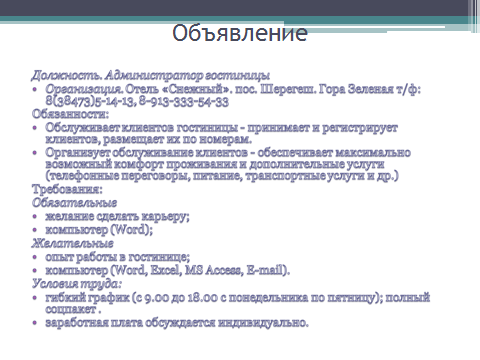Image resolution: width=480 pixels, height=360 pixels.
Task: Click the heading "Требования:"
Action: 67,189
